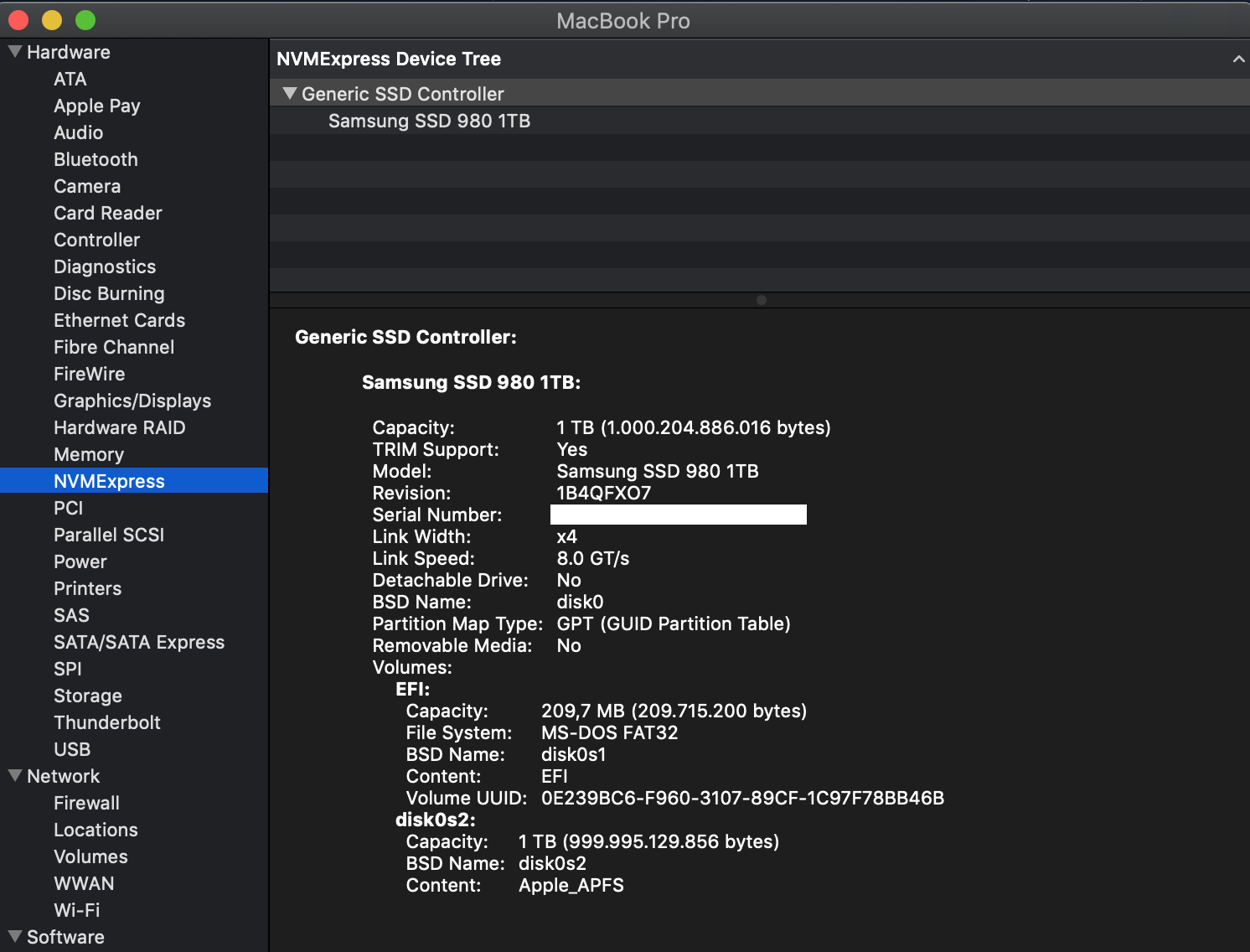Select ATA in the sidebar

[70, 79]
